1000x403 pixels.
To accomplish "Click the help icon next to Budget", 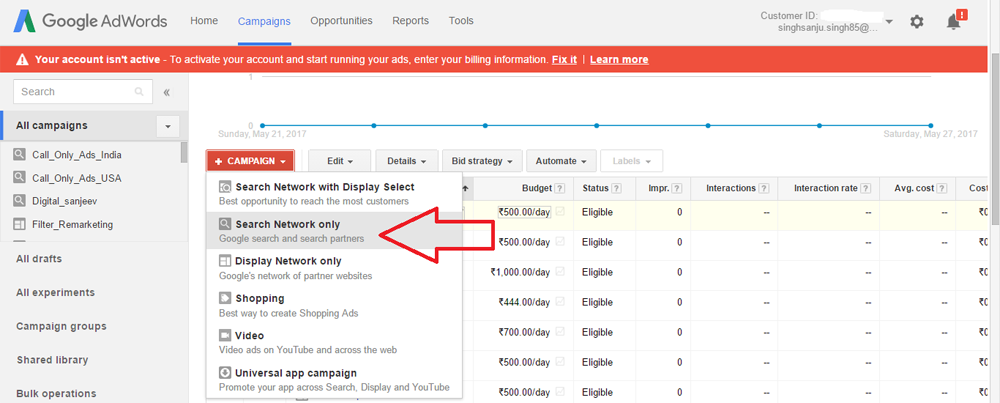I will pos(559,189).
